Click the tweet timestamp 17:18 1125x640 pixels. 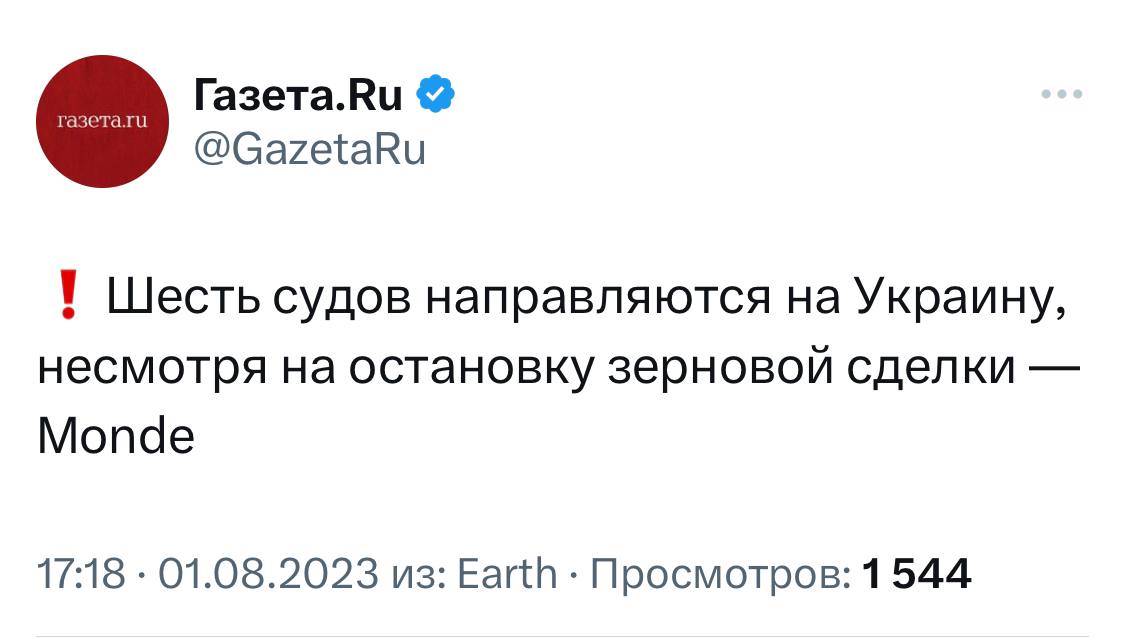(80, 574)
